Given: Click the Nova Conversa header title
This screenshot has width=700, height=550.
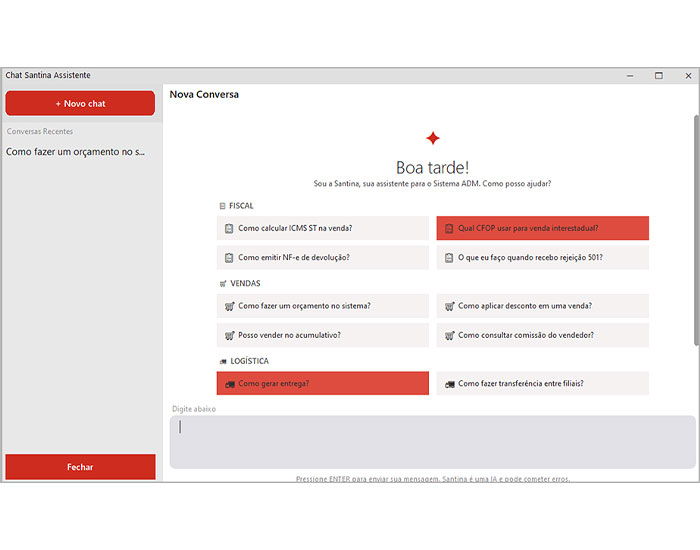Looking at the screenshot, I should [204, 95].
